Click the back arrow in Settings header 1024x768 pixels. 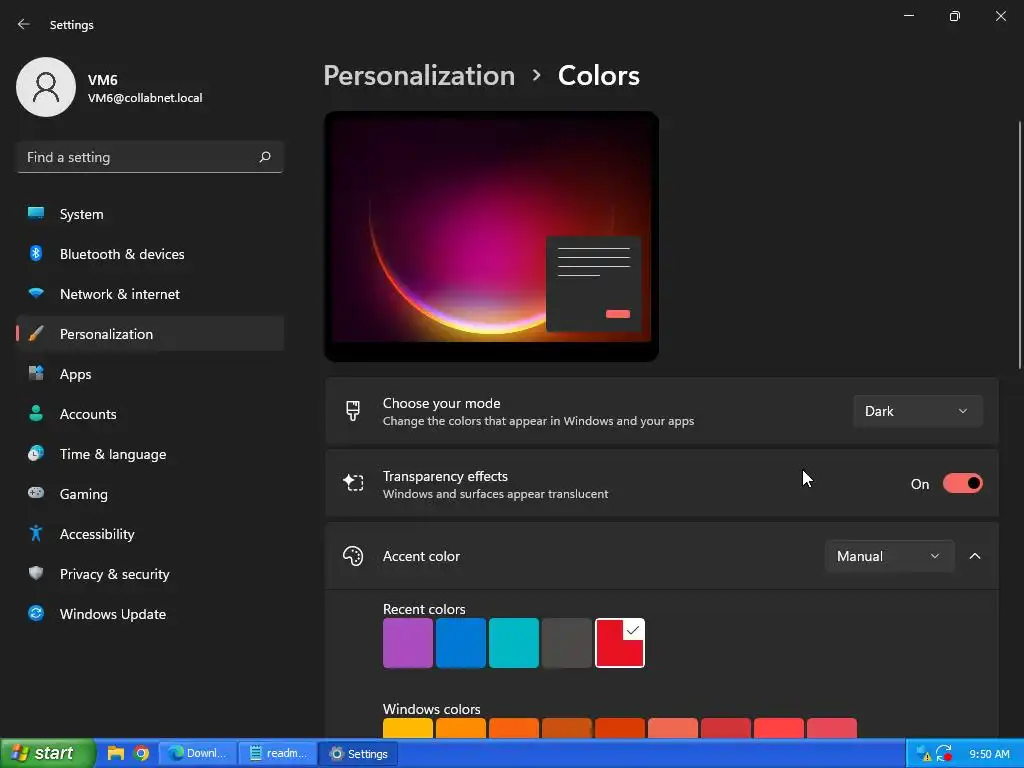[24, 24]
